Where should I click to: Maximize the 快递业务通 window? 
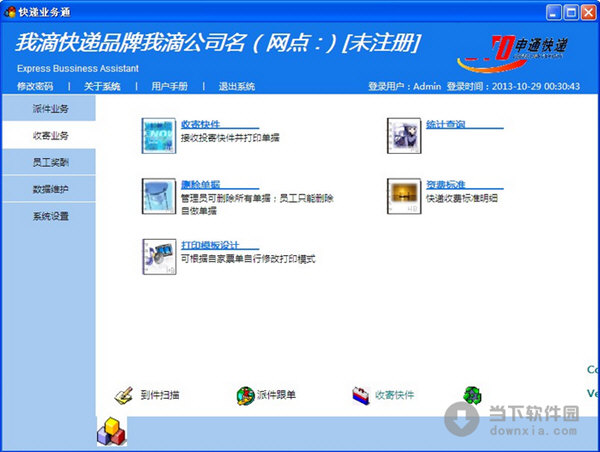[571, 12]
